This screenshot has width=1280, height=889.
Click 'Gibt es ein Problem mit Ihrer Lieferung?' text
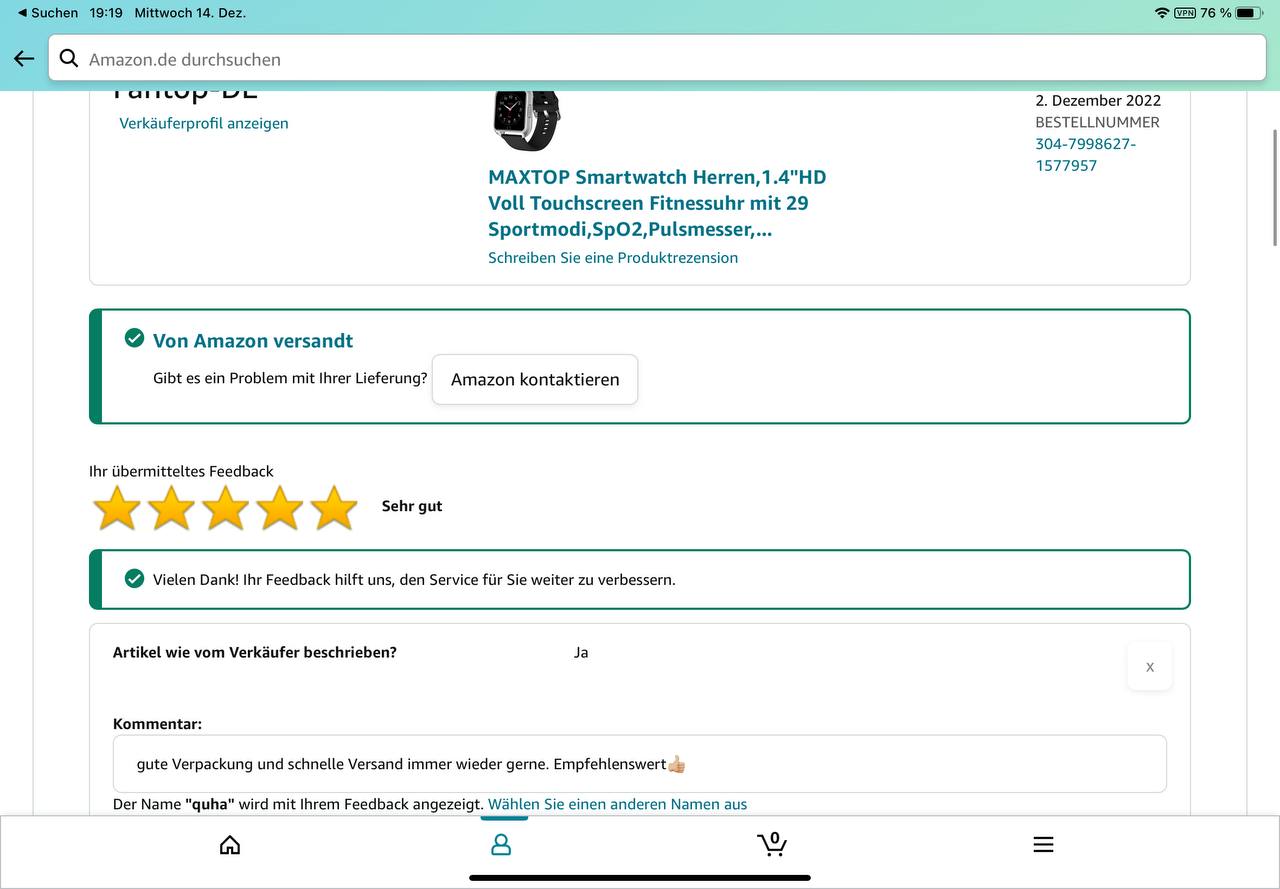click(290, 379)
